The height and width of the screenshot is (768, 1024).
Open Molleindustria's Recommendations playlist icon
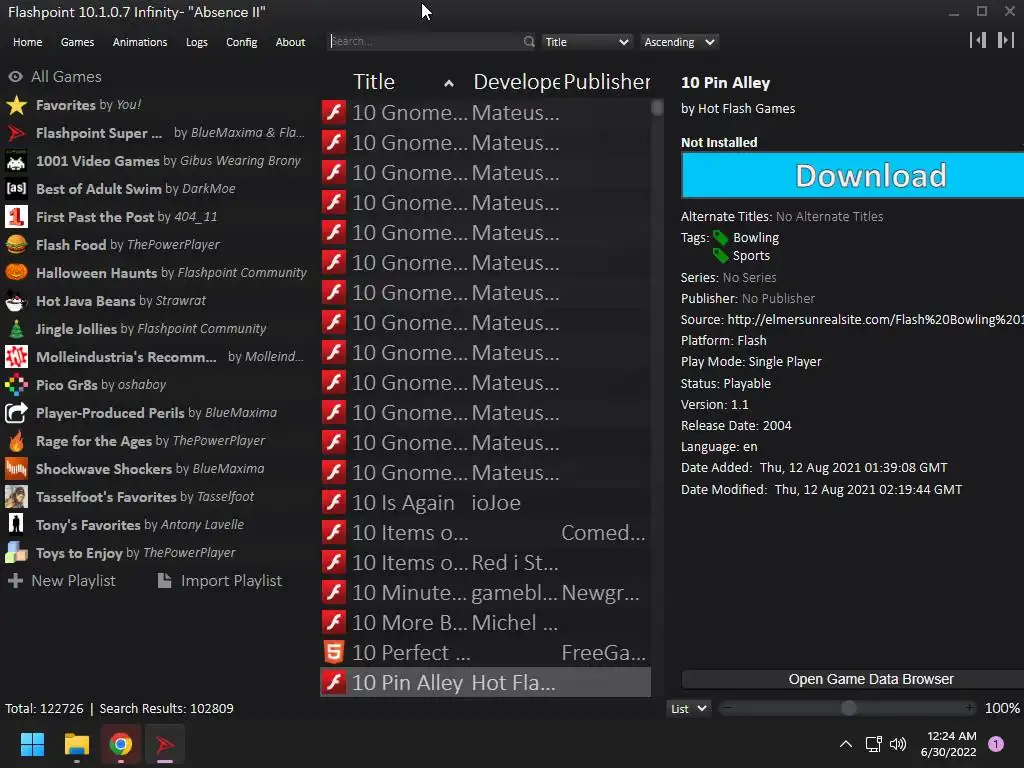16,357
